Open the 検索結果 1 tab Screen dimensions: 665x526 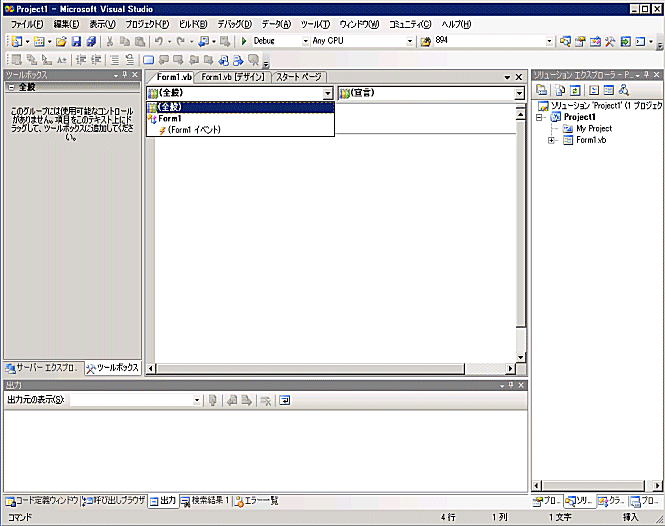tap(205, 501)
